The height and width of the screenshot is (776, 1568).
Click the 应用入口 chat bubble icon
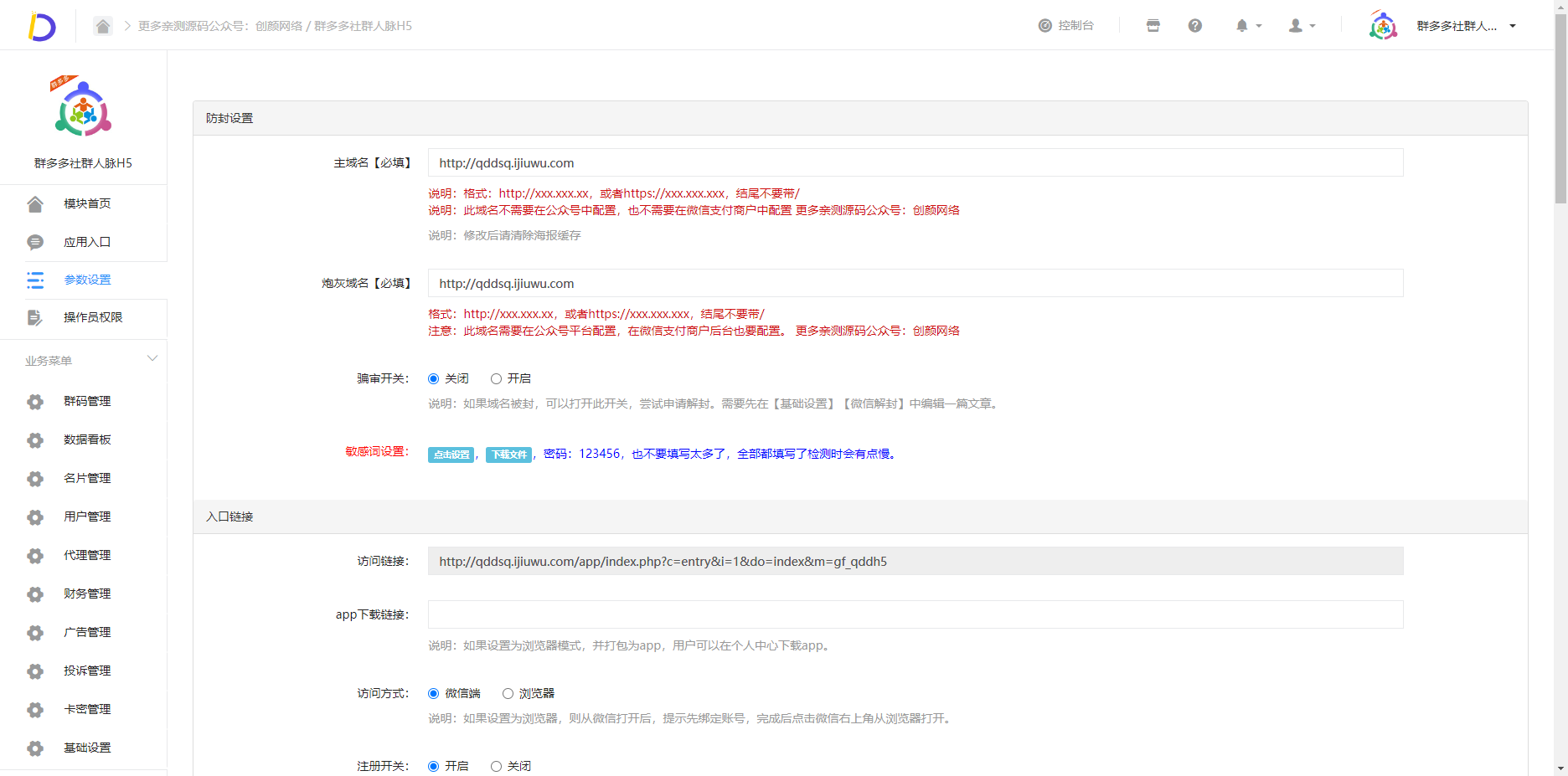tap(35, 242)
